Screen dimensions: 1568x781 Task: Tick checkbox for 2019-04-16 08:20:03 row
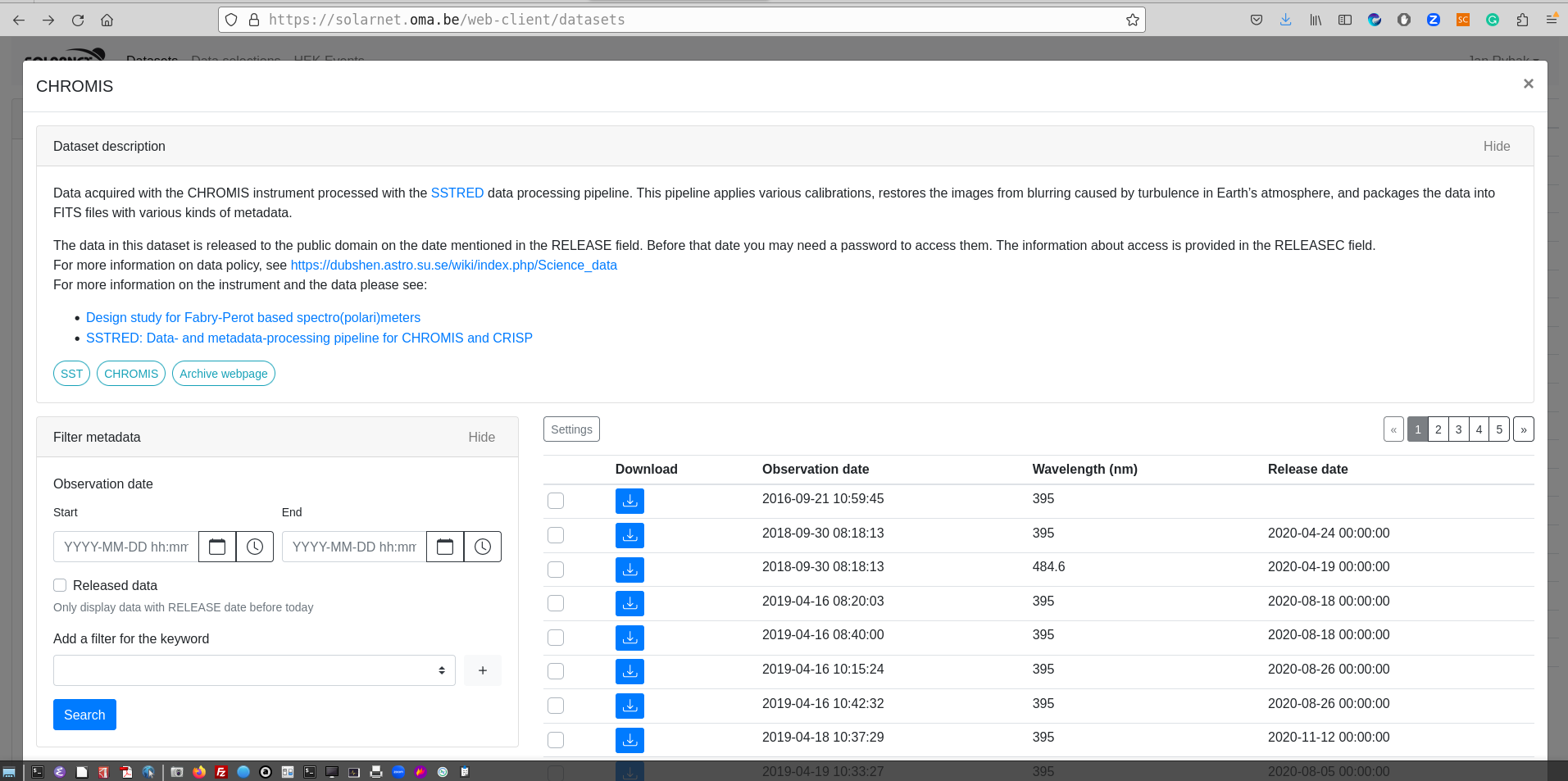(x=556, y=603)
